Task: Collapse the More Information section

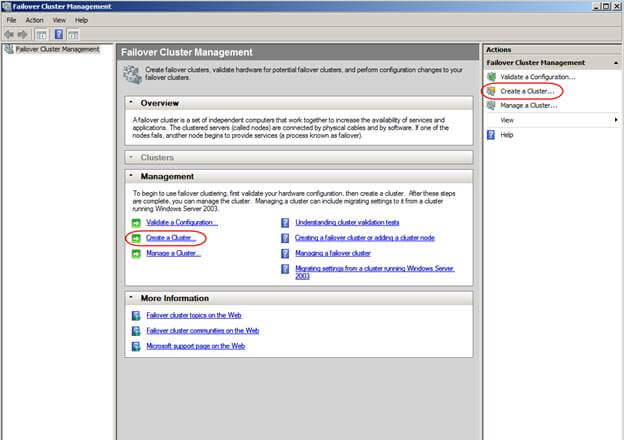Action: click(x=131, y=298)
